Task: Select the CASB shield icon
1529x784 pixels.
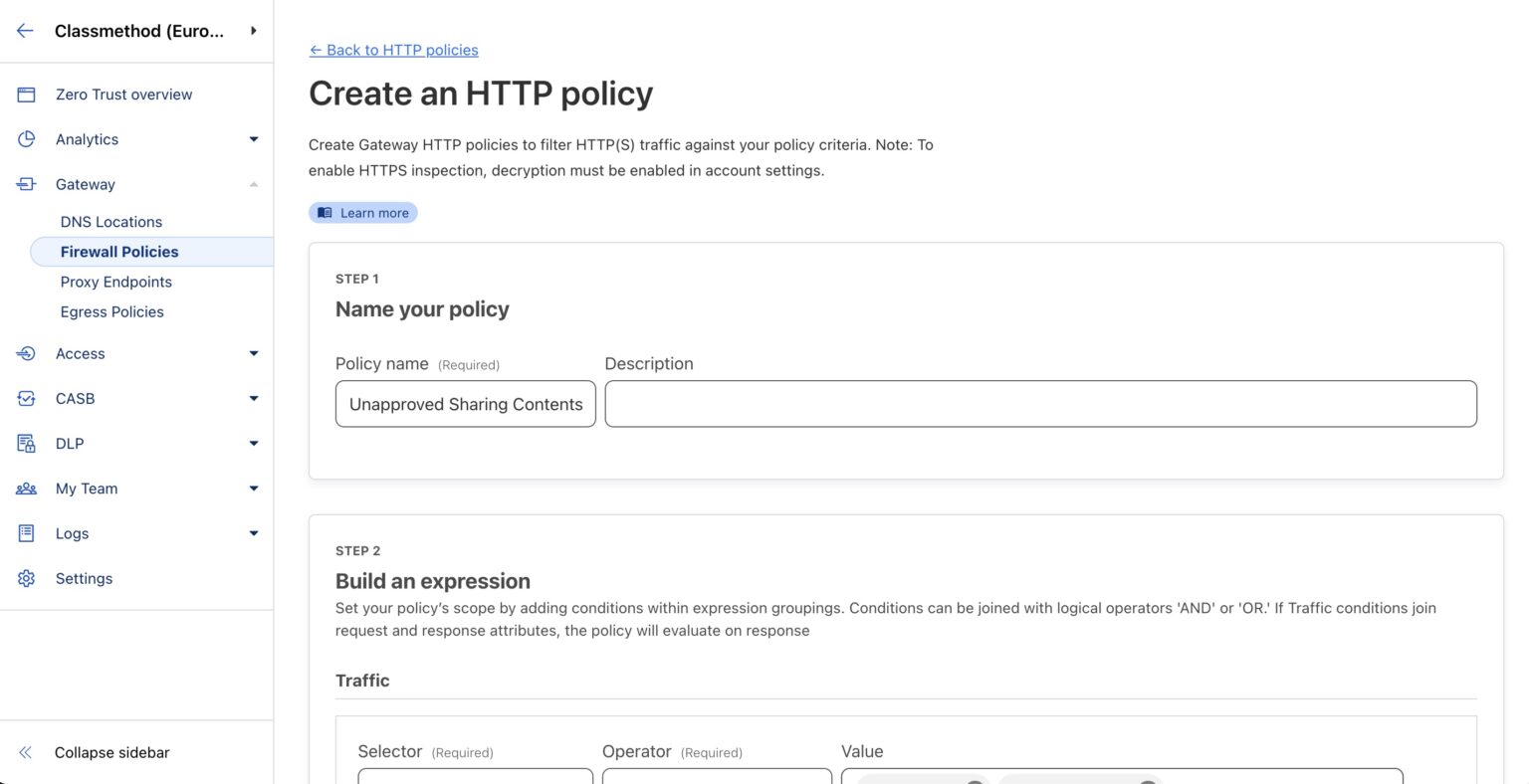Action: pyautogui.click(x=26, y=398)
